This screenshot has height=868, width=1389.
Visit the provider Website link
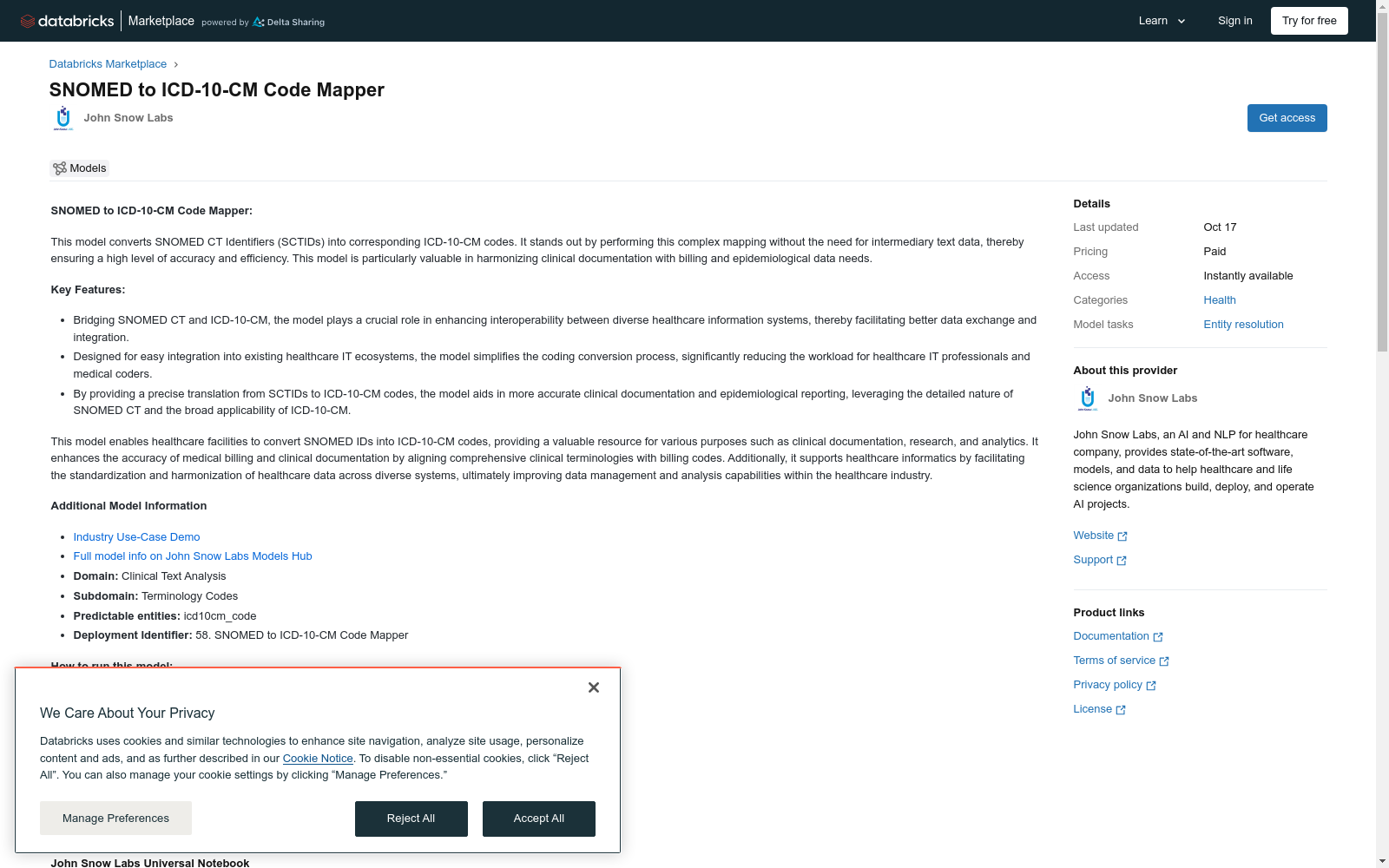tap(1094, 536)
